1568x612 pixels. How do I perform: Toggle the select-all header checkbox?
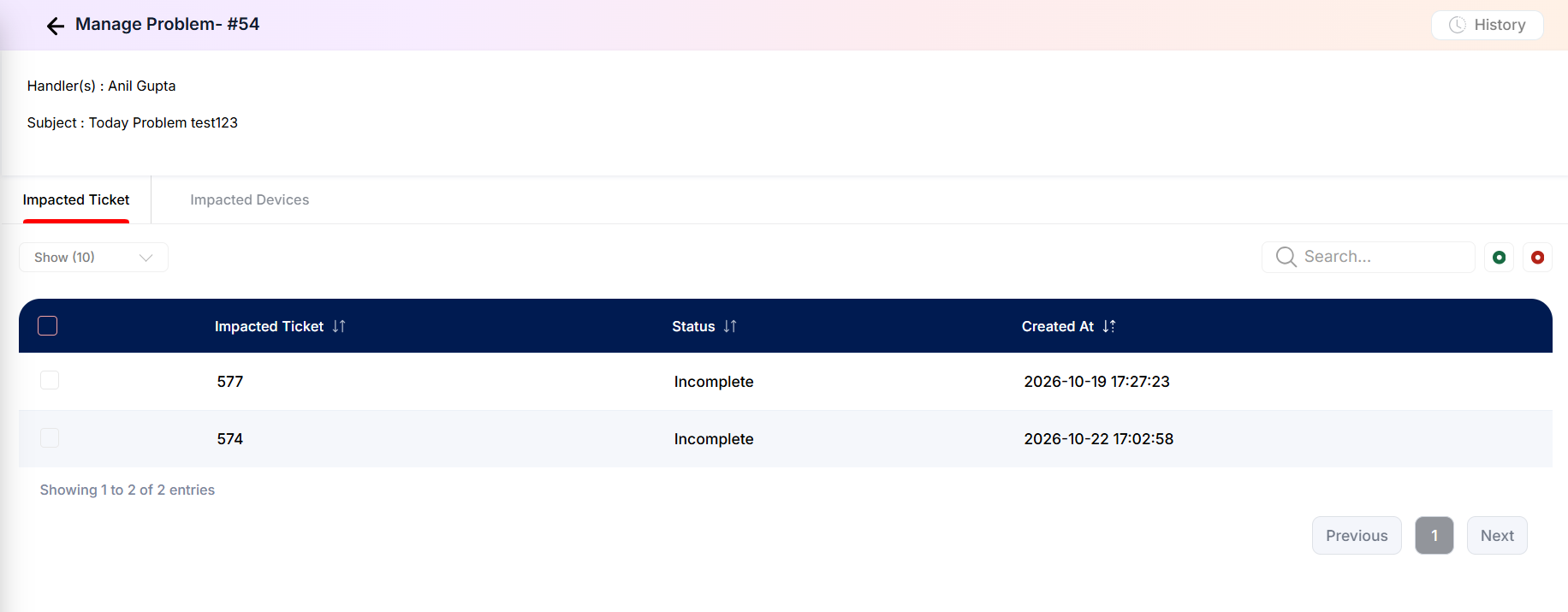pyautogui.click(x=48, y=325)
